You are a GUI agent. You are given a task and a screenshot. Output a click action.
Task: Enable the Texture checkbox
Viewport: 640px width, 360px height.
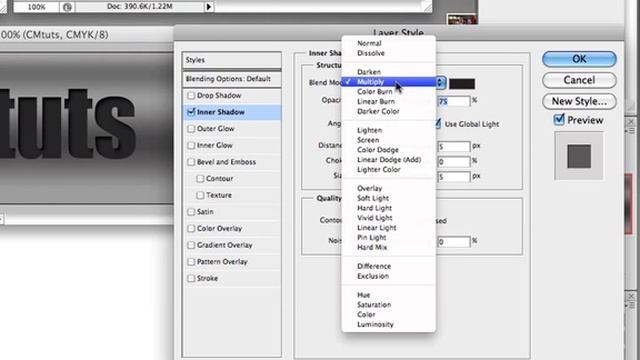200,195
